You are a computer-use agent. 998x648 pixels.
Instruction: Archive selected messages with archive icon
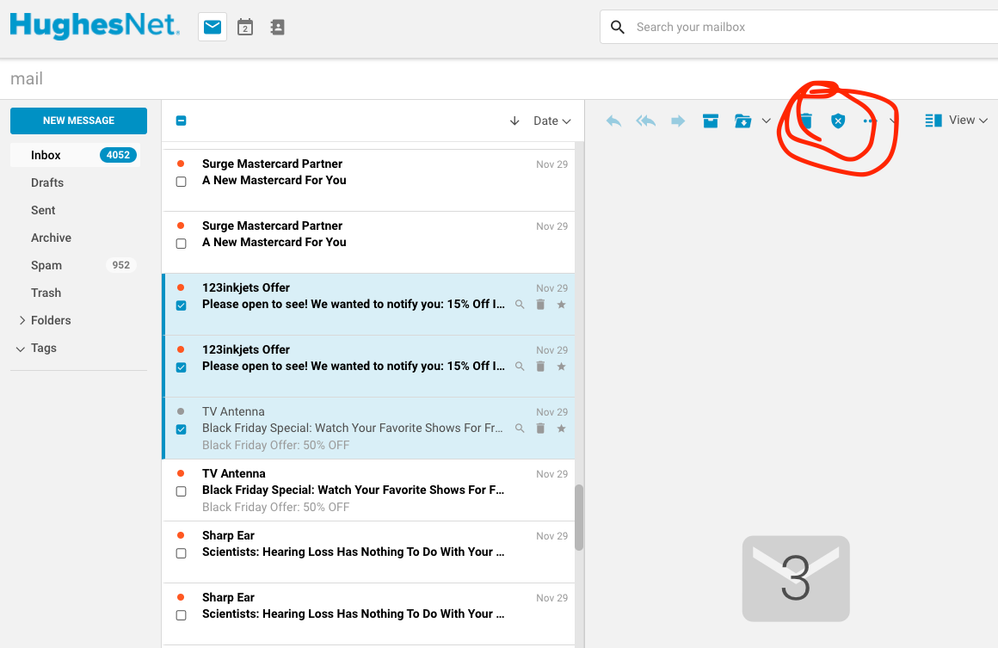point(710,121)
